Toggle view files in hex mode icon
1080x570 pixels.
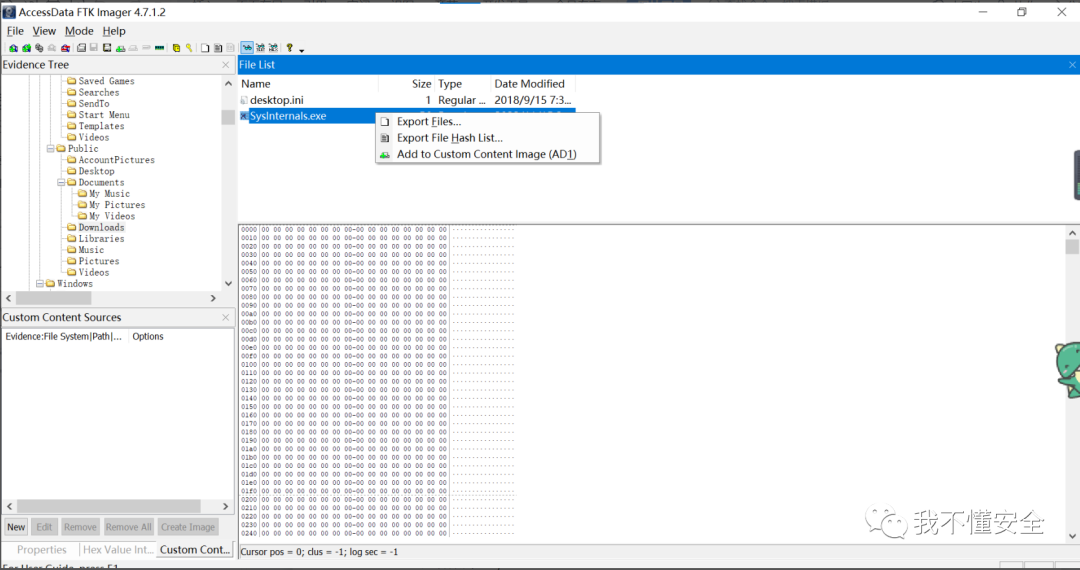273,48
